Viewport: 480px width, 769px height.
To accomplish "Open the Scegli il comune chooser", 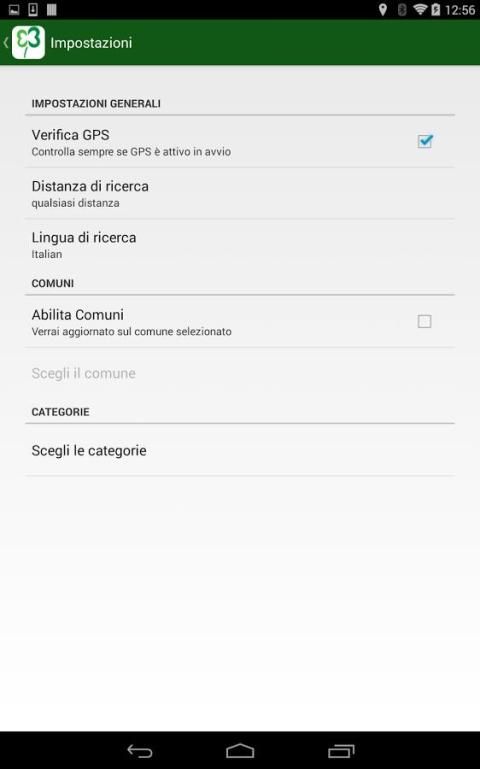I will [x=240, y=373].
